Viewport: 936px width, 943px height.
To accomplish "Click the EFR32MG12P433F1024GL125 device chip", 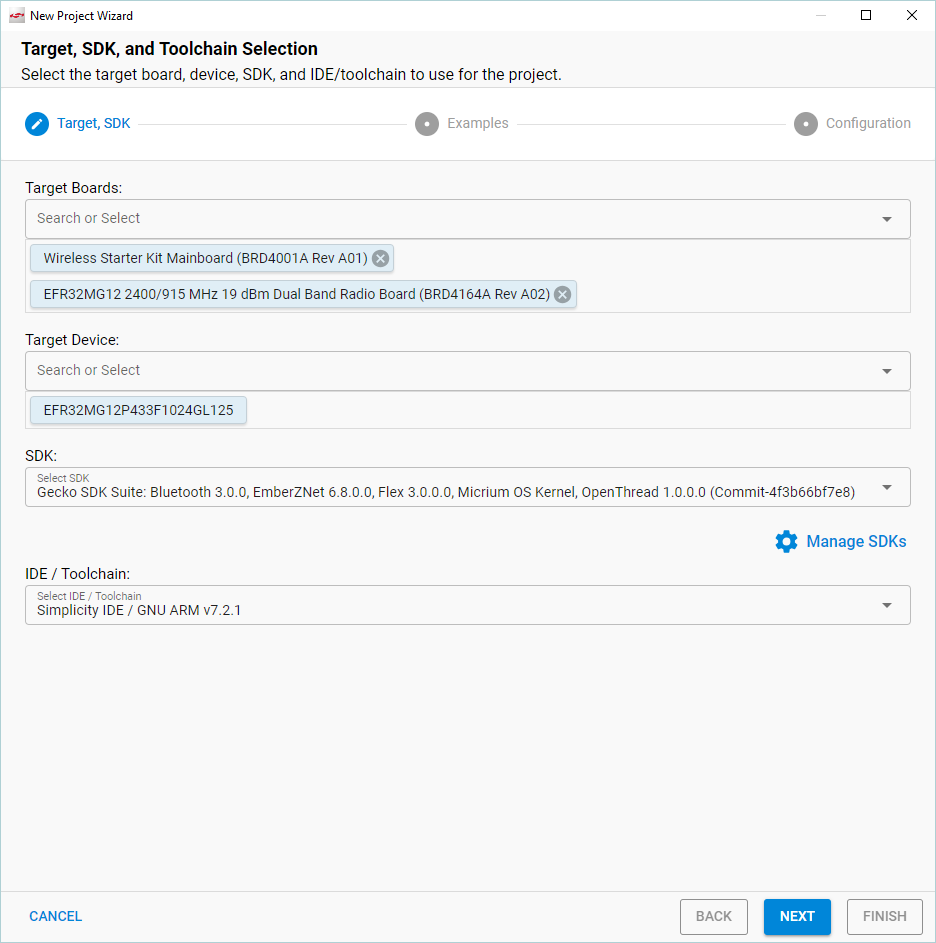I will 137,410.
